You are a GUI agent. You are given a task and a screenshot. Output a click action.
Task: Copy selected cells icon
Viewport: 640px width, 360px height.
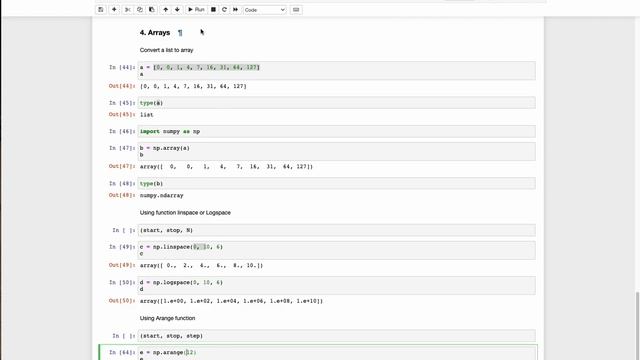pos(140,9)
